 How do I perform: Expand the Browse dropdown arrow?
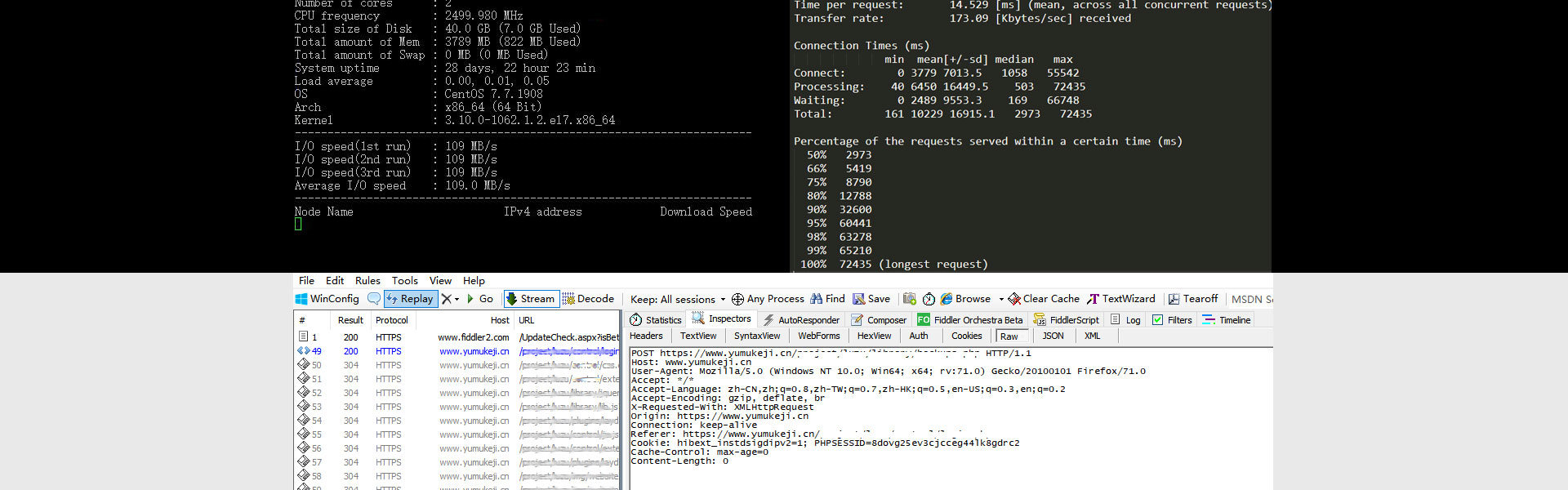pyautogui.click(x=1001, y=299)
